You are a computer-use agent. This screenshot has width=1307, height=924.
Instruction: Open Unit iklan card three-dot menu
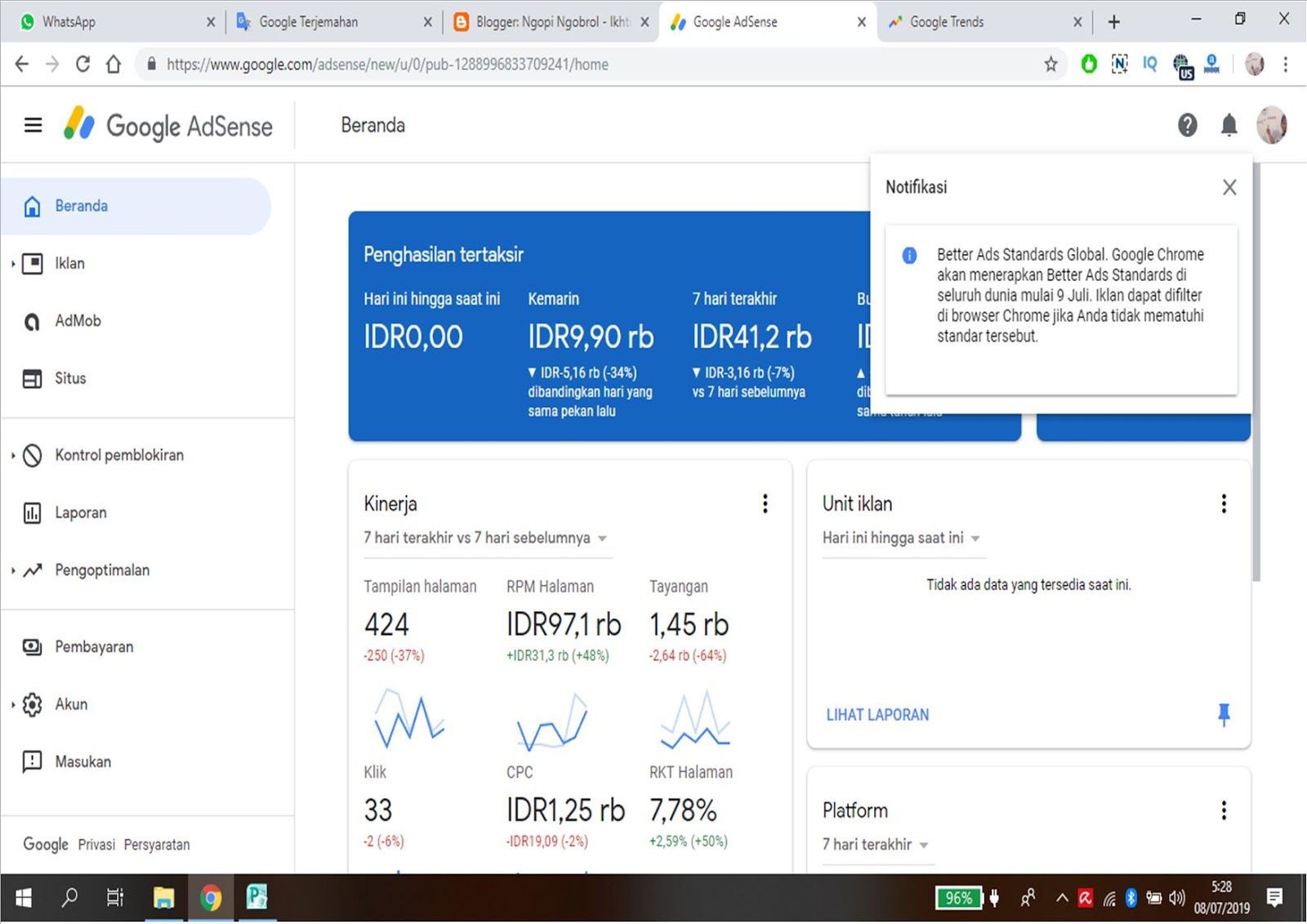coord(1224,503)
